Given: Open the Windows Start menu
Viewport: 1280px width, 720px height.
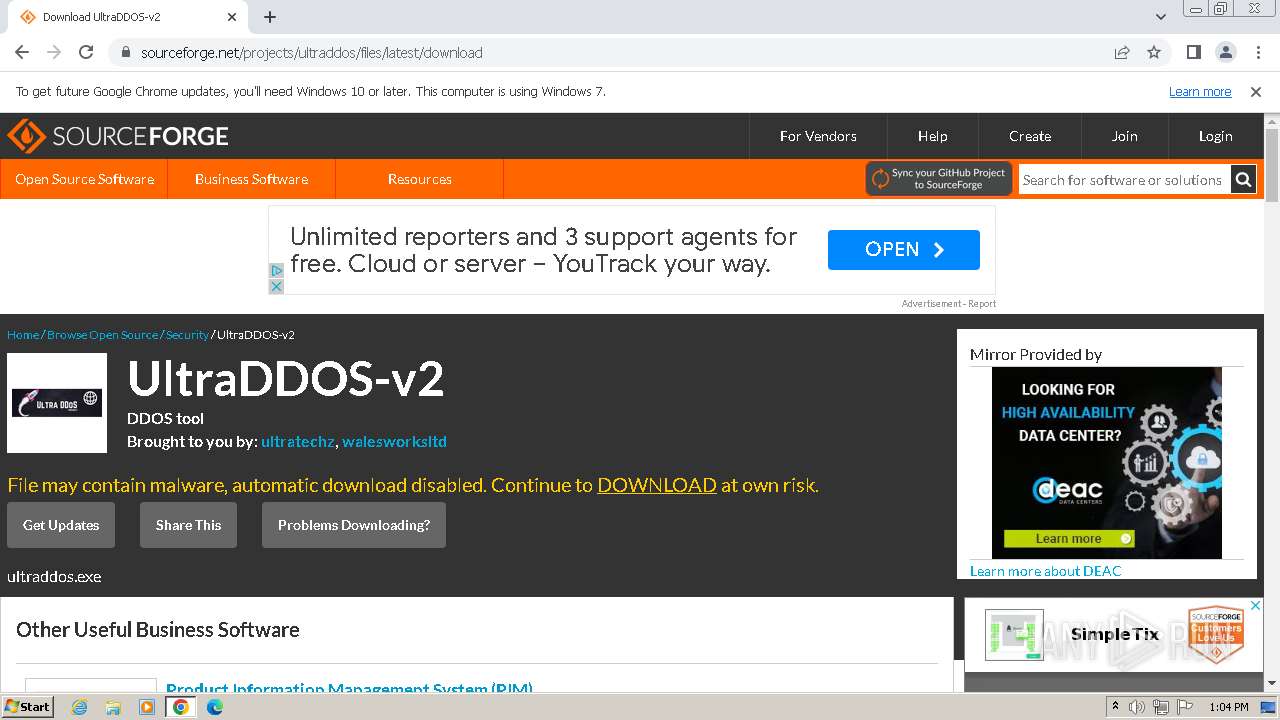Looking at the screenshot, I should [x=29, y=706].
